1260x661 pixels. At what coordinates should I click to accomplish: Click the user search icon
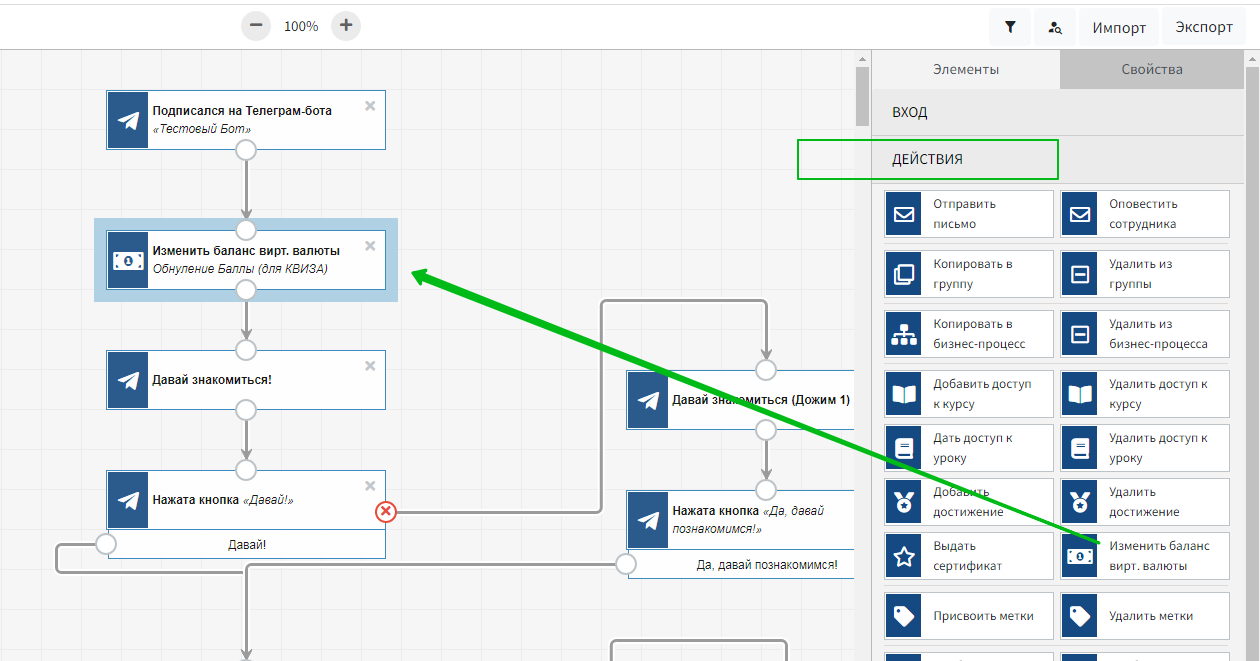1054,27
